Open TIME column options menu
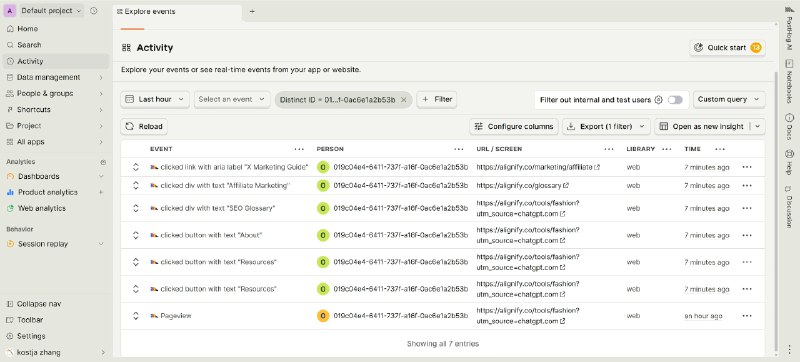 click(x=720, y=149)
